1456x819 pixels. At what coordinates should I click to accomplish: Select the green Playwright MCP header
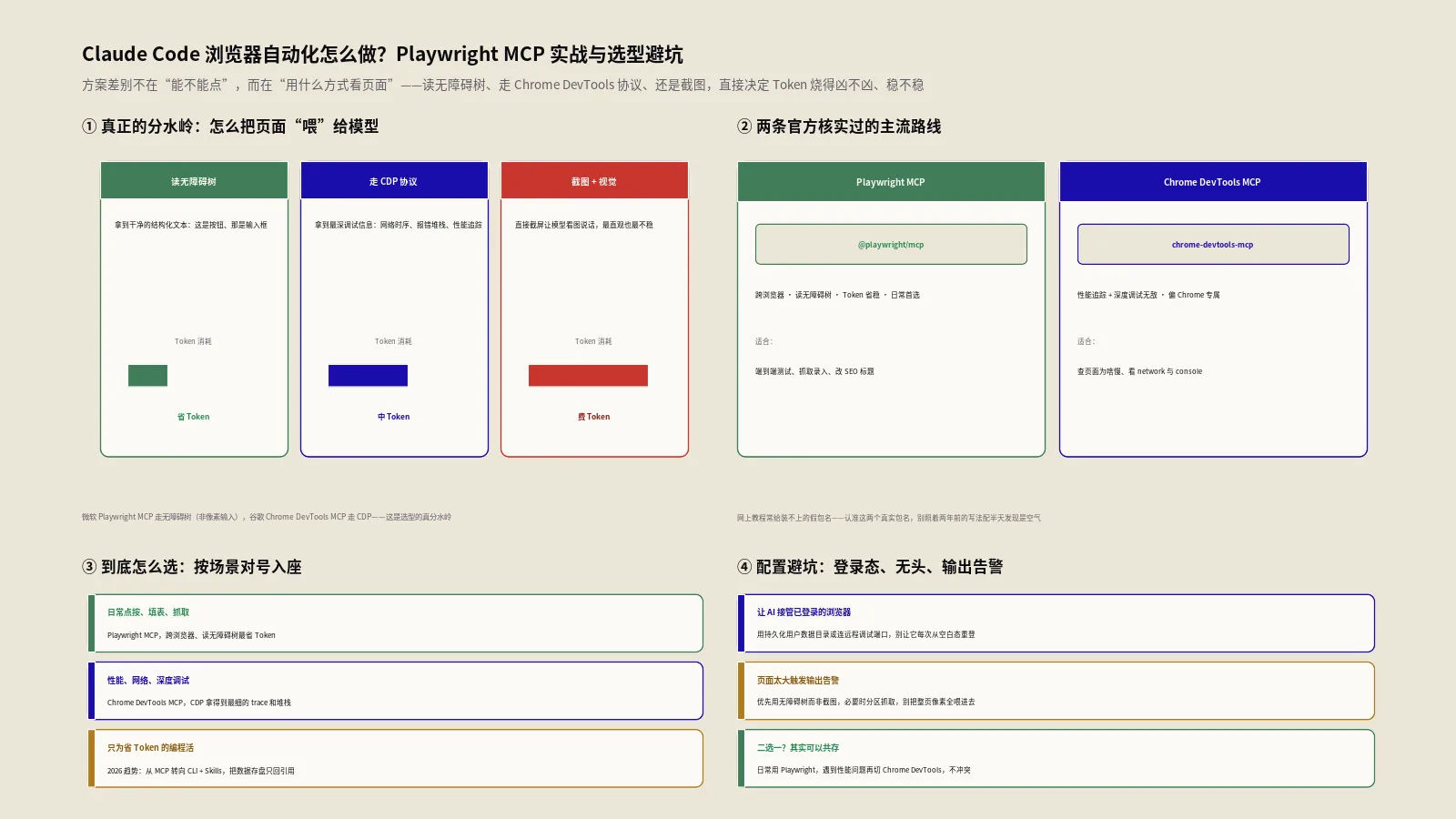click(891, 182)
